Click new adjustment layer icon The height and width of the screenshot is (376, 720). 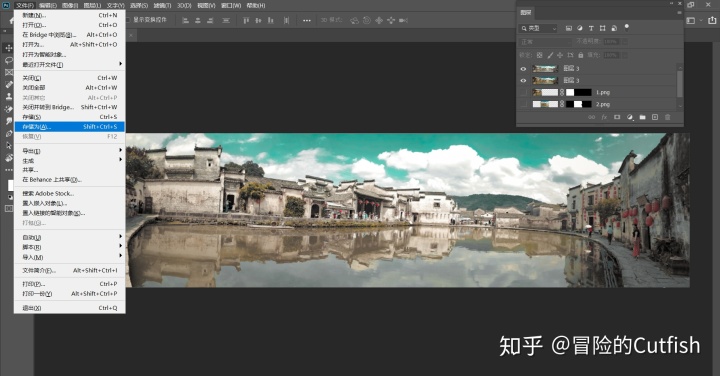(630, 118)
